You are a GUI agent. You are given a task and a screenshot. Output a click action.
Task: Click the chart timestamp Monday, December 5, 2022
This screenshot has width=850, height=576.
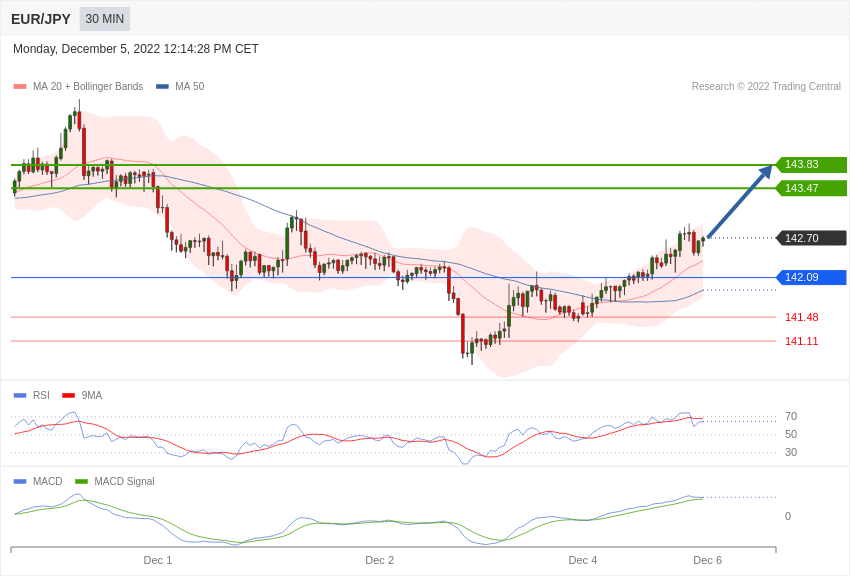click(x=136, y=49)
